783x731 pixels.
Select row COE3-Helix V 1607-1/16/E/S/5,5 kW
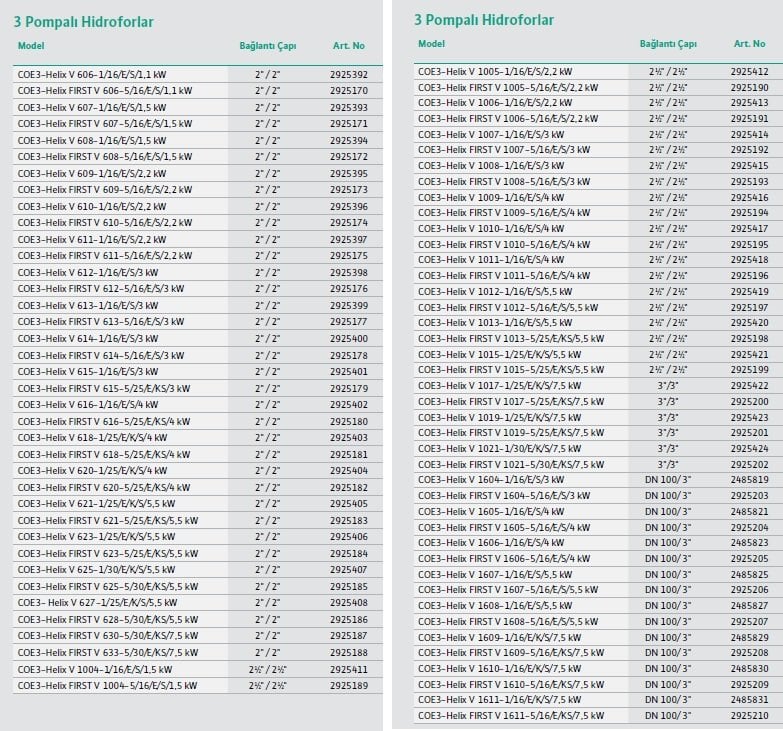click(x=598, y=574)
